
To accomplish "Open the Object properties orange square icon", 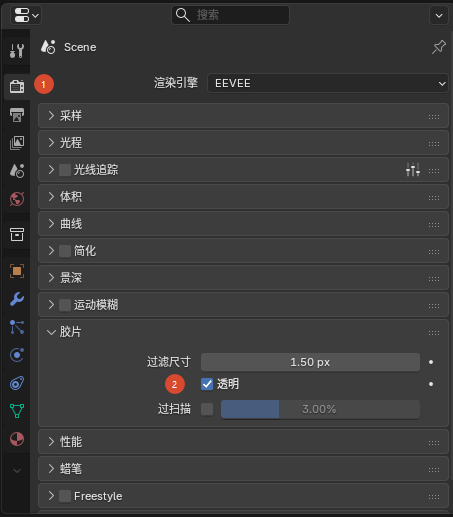I will pyautogui.click(x=17, y=271).
